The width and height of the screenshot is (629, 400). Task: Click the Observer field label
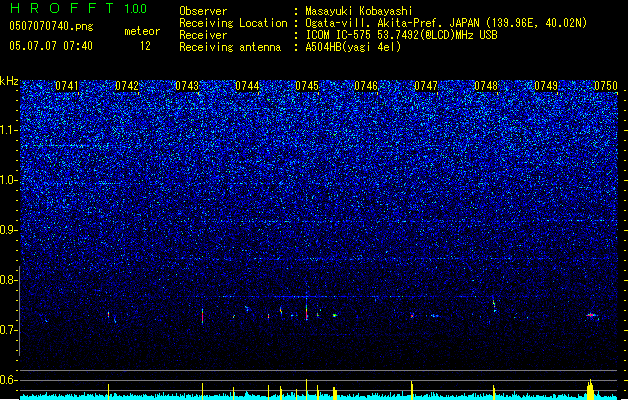coord(203,11)
